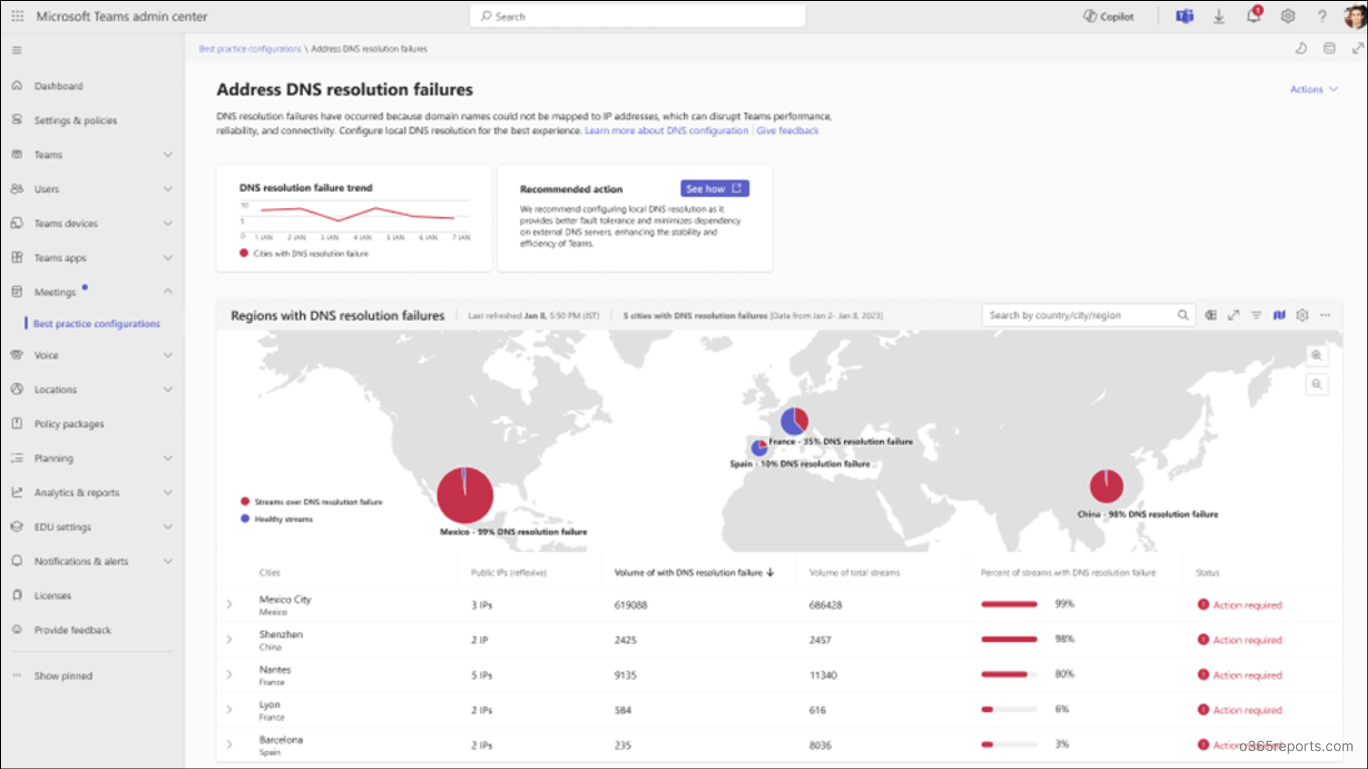Click the full screen expand icon under the avatar

coord(1358,48)
